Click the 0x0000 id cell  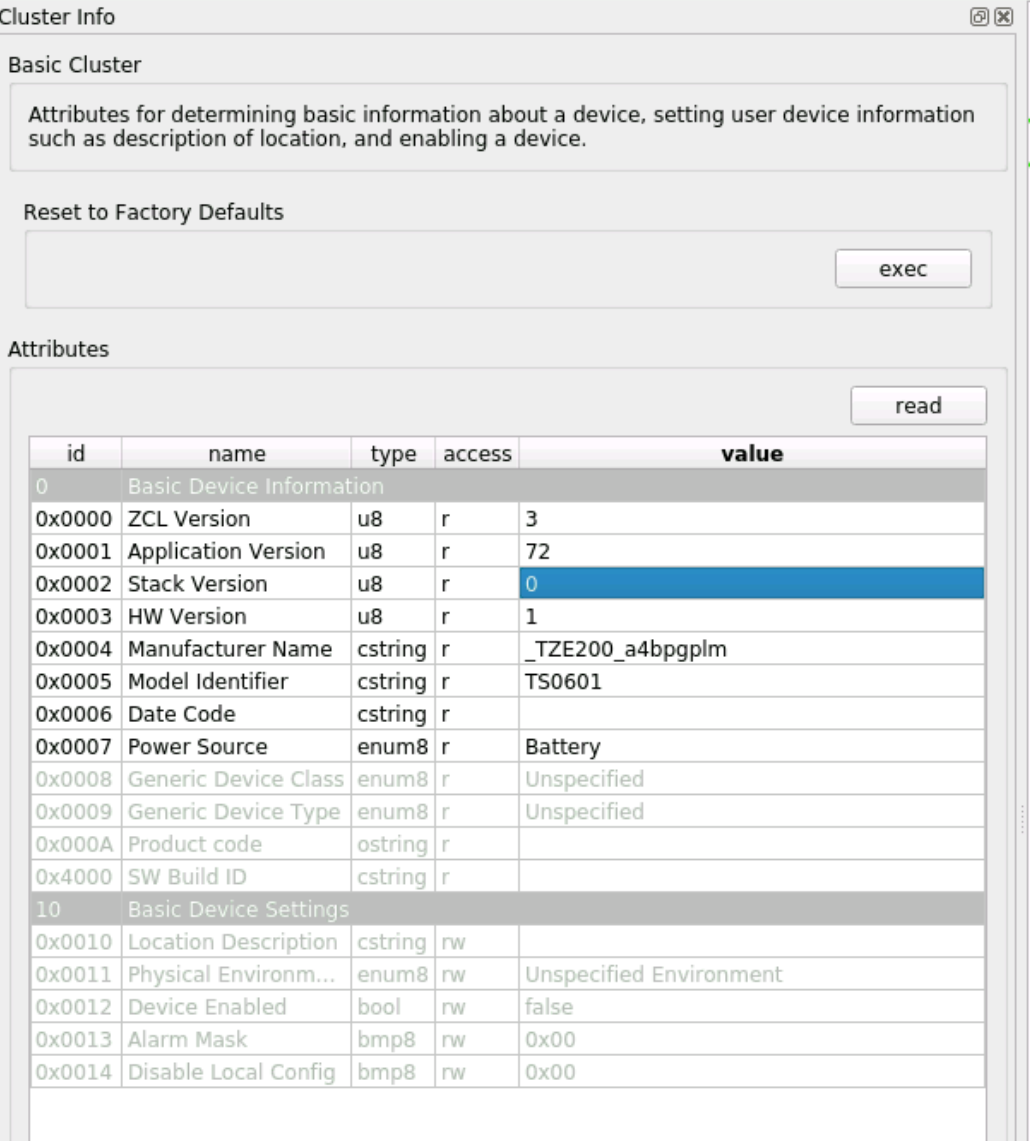[76, 519]
